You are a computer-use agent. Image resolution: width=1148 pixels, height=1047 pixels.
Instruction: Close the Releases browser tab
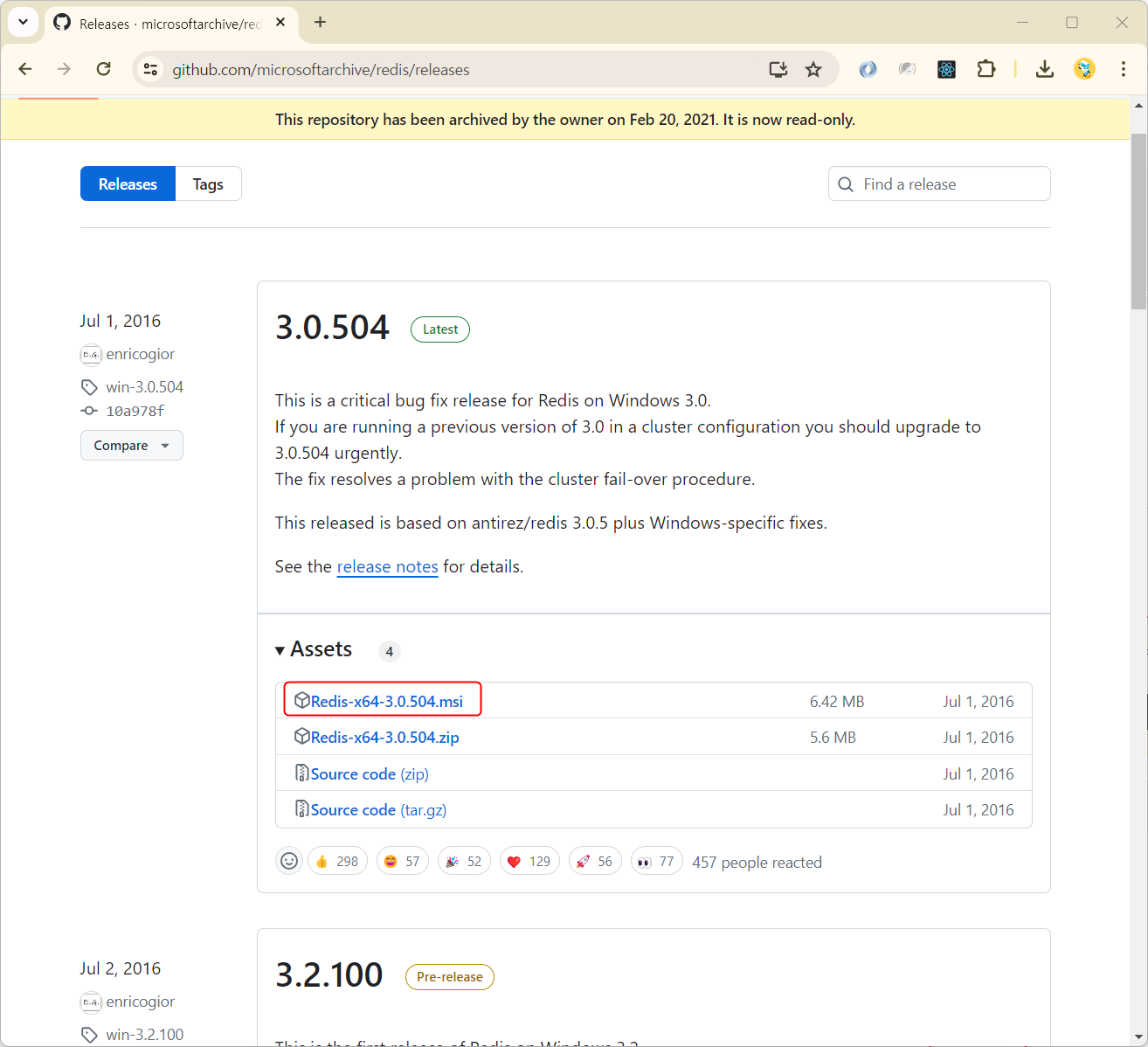280,22
